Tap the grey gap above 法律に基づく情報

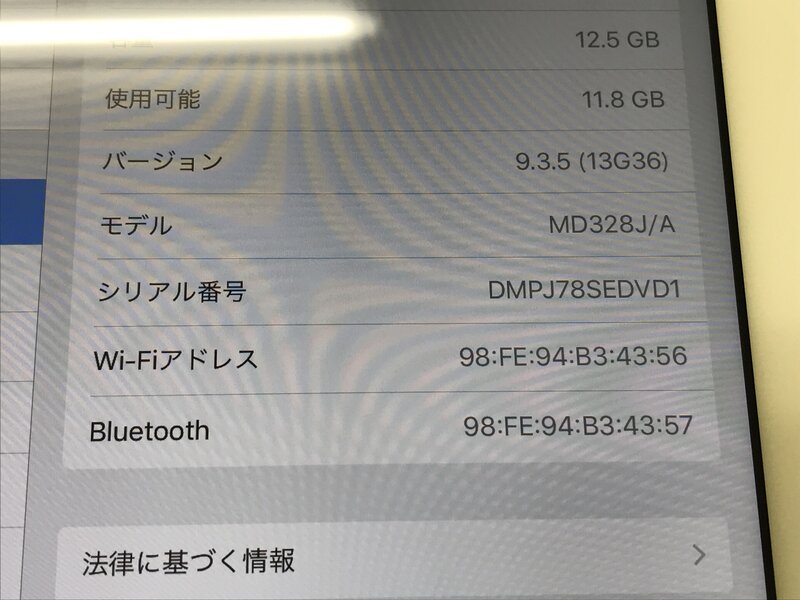tap(393, 492)
